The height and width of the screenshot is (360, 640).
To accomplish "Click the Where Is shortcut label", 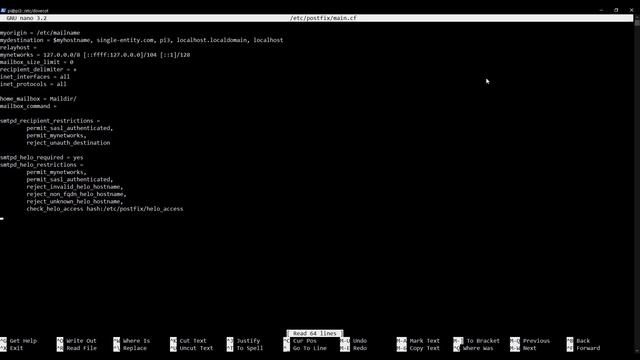I will (136, 341).
